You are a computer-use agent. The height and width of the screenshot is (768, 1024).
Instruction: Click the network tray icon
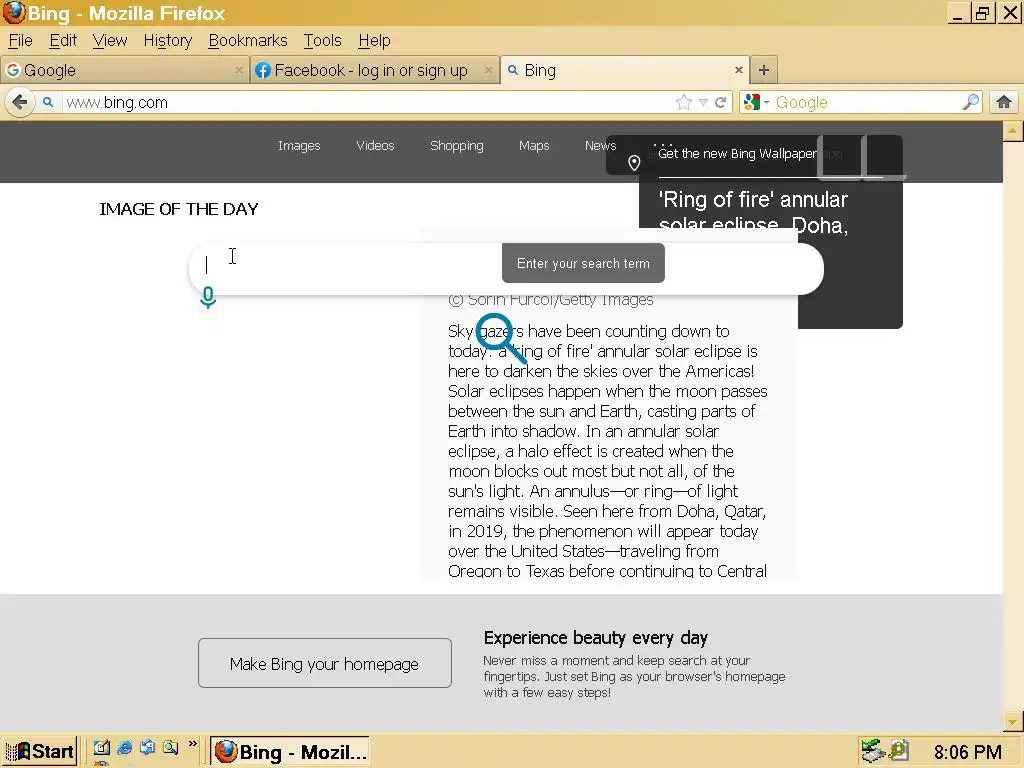[x=872, y=751]
